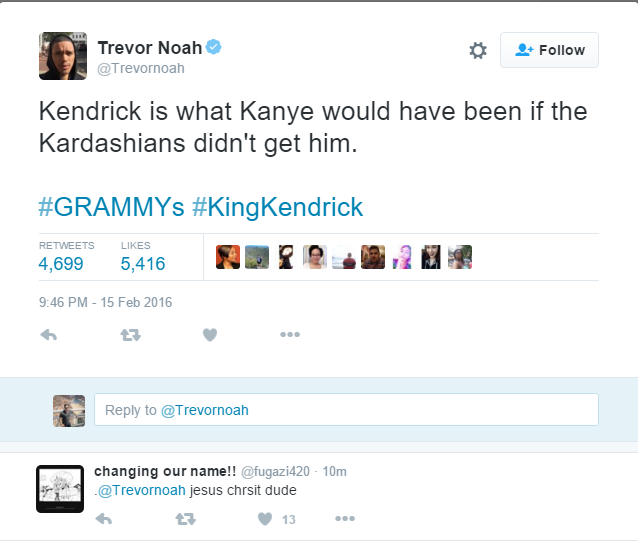The width and height of the screenshot is (638, 543).
Task: Follow Trevor Noah
Action: coord(549,50)
